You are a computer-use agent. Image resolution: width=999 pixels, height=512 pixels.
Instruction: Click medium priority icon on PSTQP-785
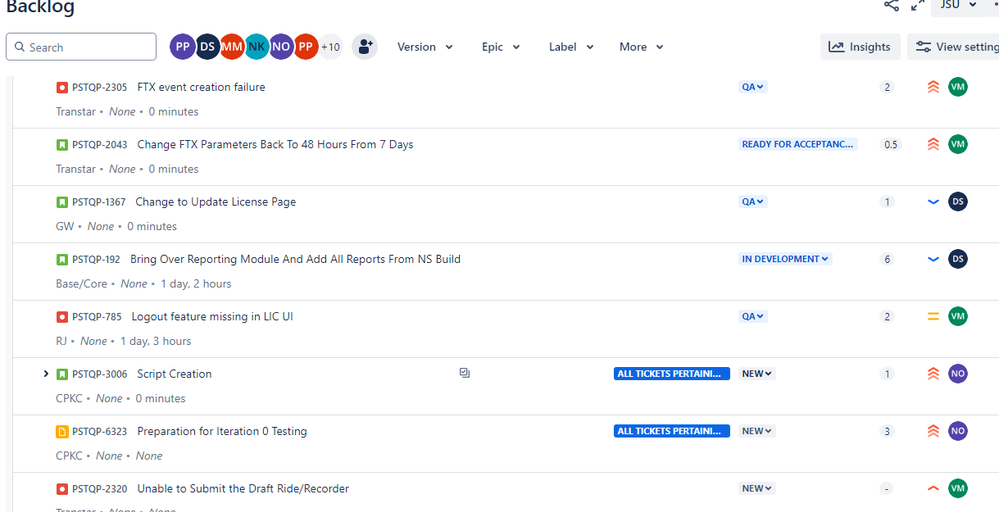(x=933, y=316)
